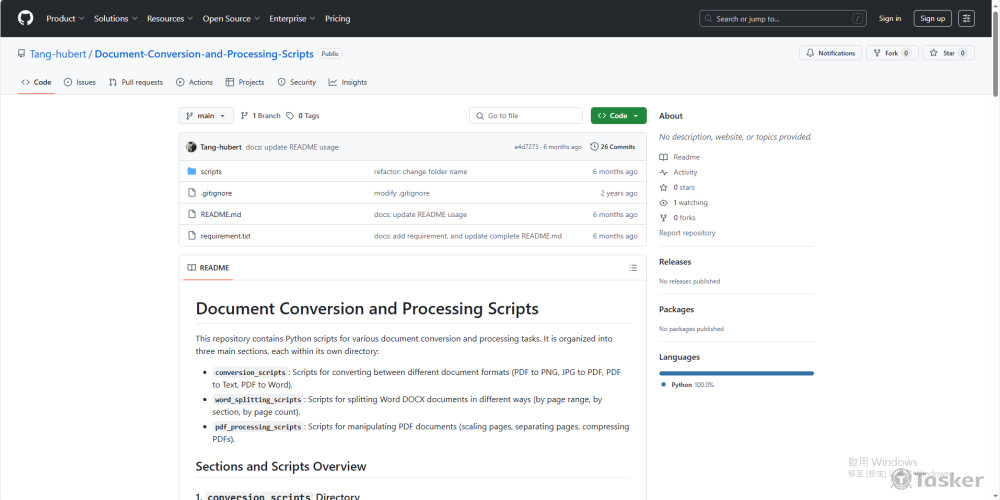Click Tang-hubert's avatar in commit row
This screenshot has width=1000, height=500.
(x=191, y=147)
